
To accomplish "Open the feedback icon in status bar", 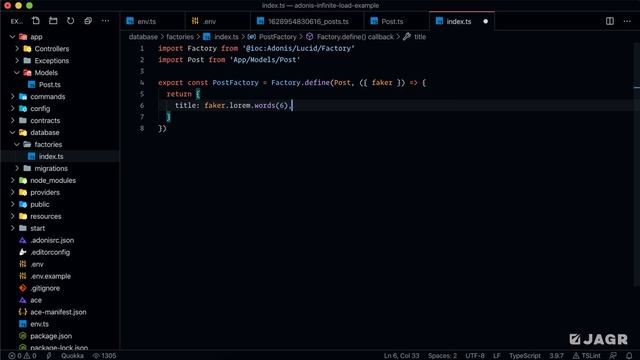I will pyautogui.click(x=613, y=356).
